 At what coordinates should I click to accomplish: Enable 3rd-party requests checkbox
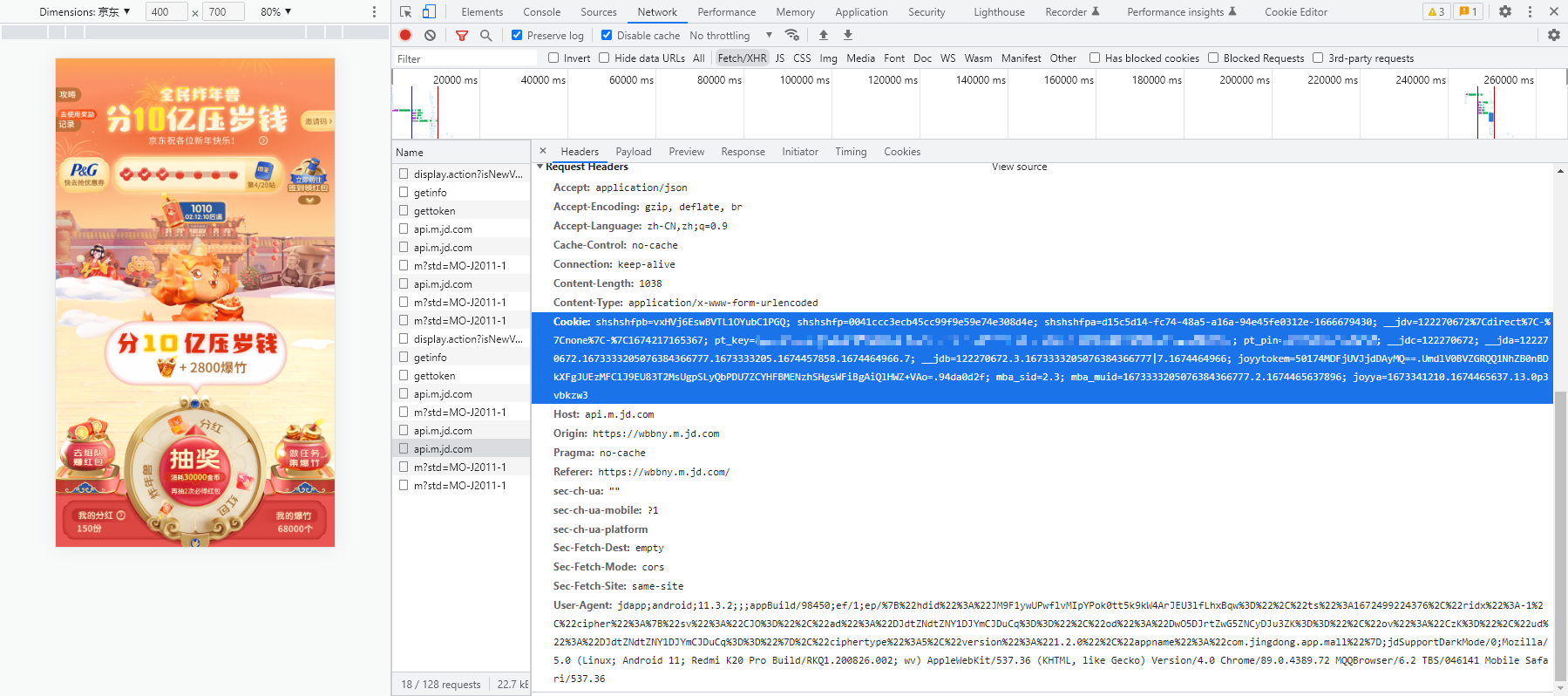[1318, 58]
